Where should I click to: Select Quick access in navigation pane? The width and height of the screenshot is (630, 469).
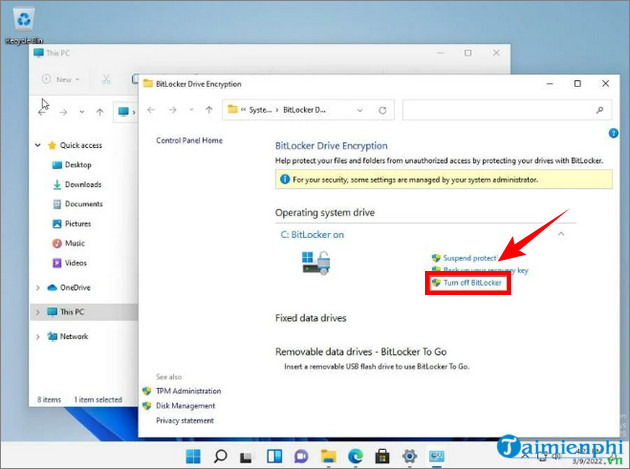pos(81,145)
